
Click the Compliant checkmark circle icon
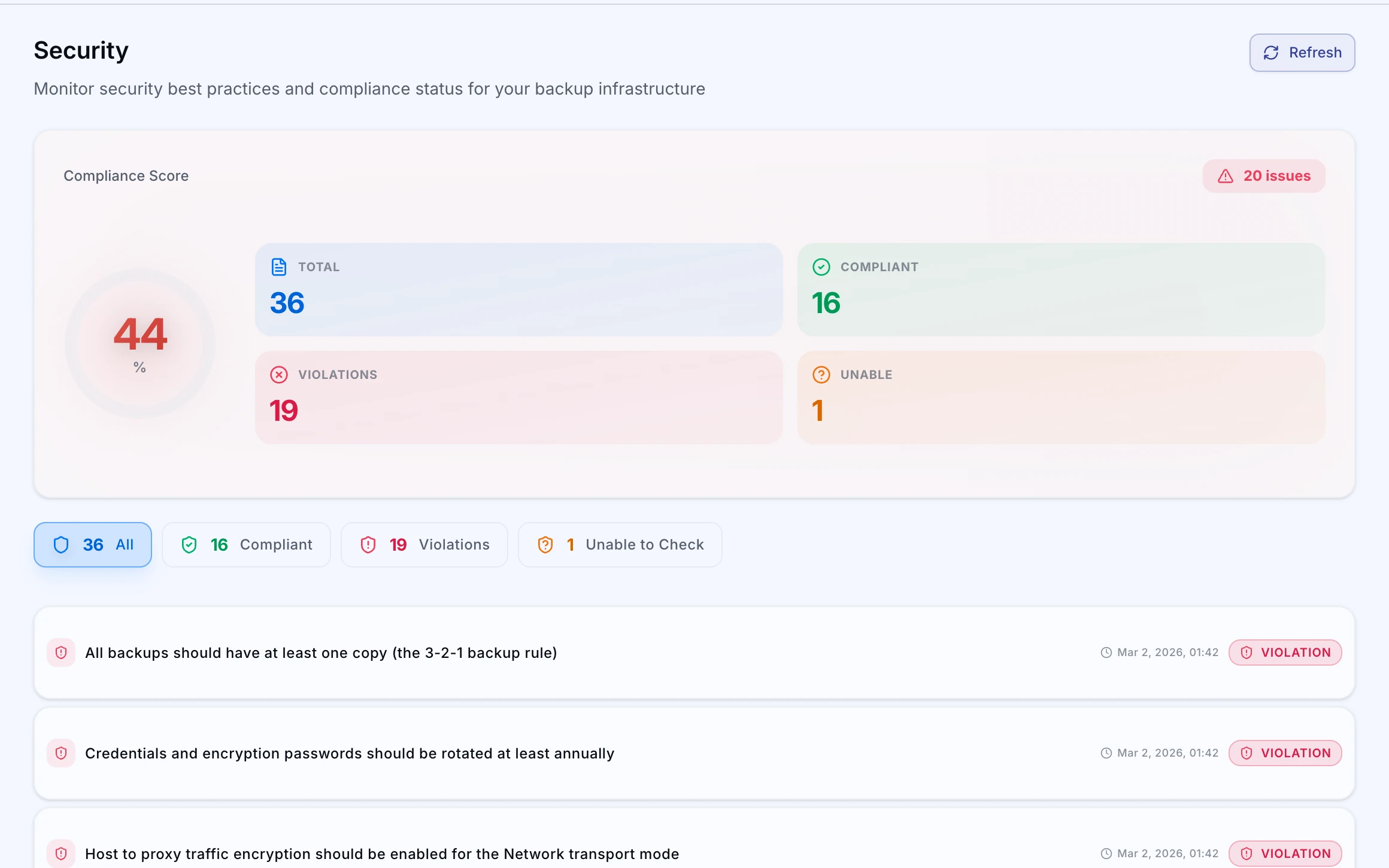coord(821,267)
